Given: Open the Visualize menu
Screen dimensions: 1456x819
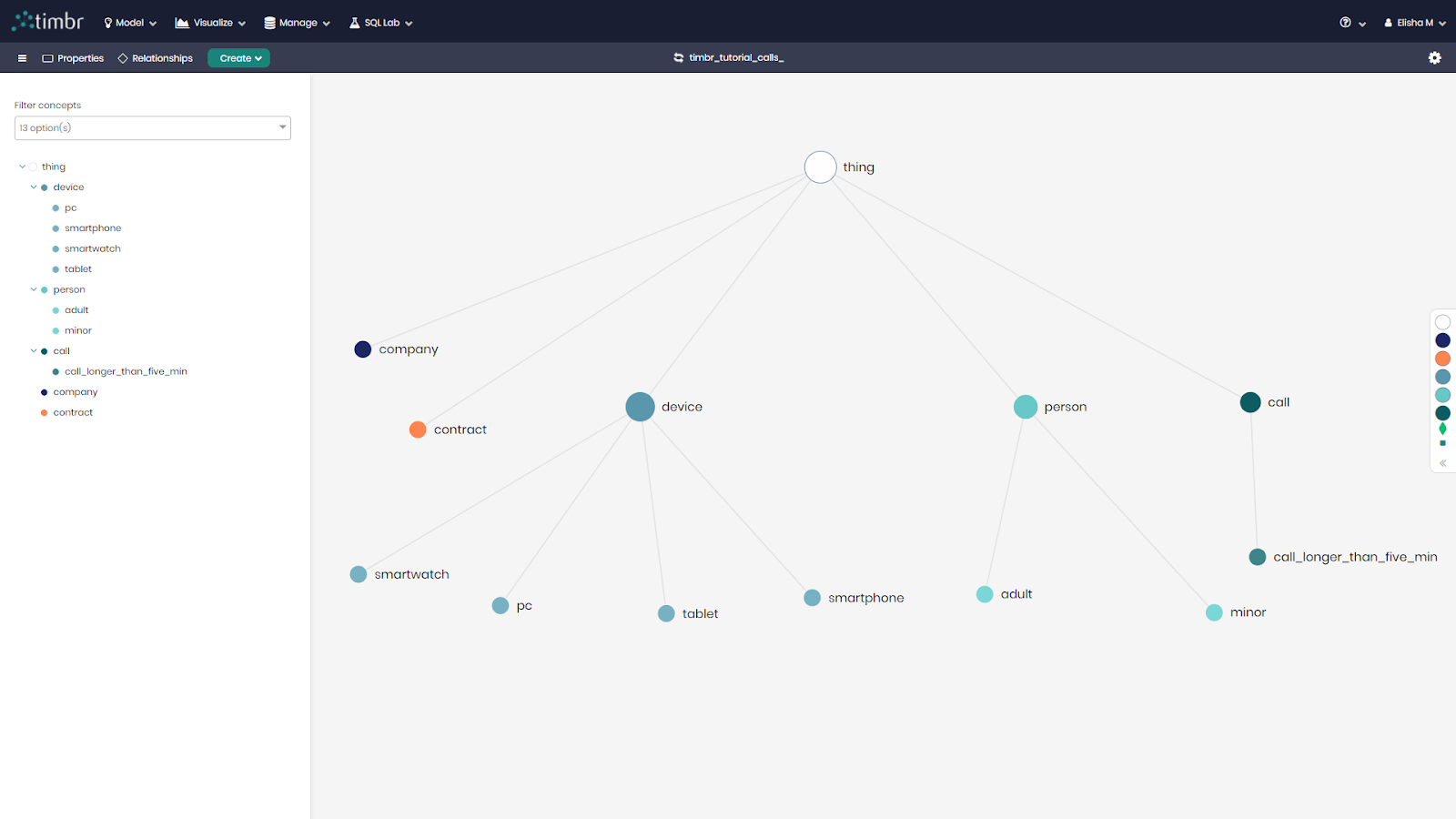Looking at the screenshot, I should coord(210,23).
